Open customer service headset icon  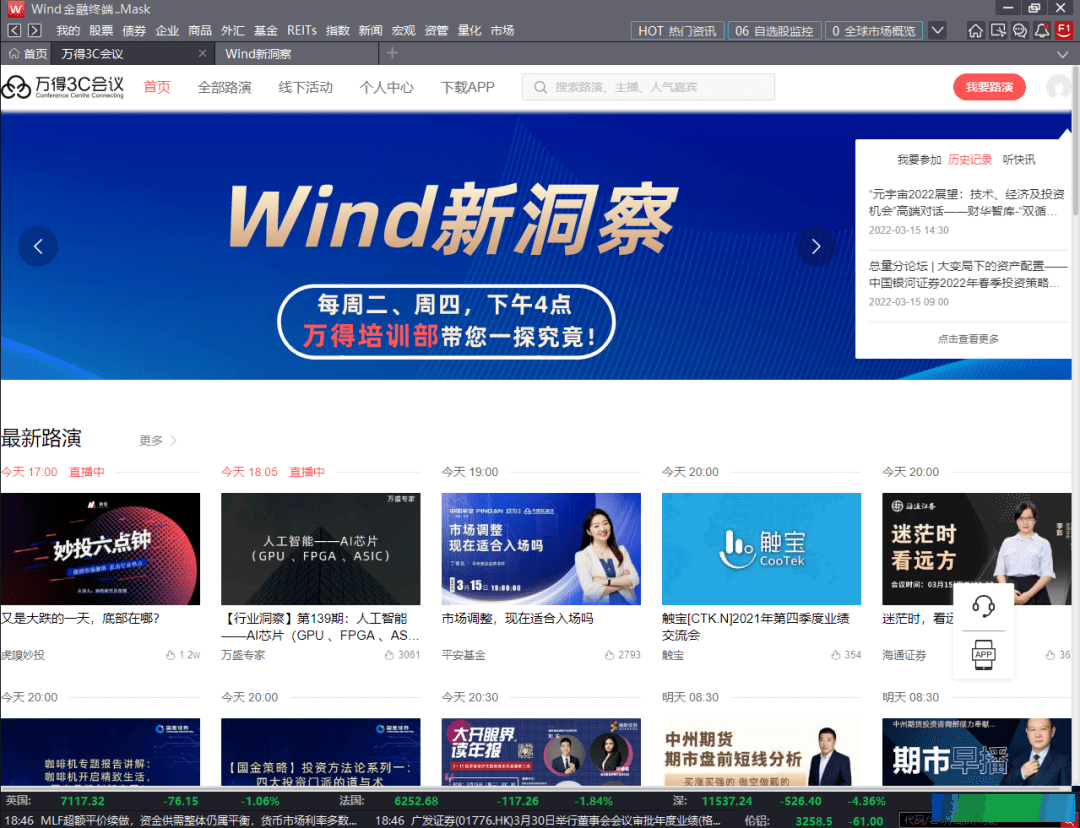pos(983,606)
